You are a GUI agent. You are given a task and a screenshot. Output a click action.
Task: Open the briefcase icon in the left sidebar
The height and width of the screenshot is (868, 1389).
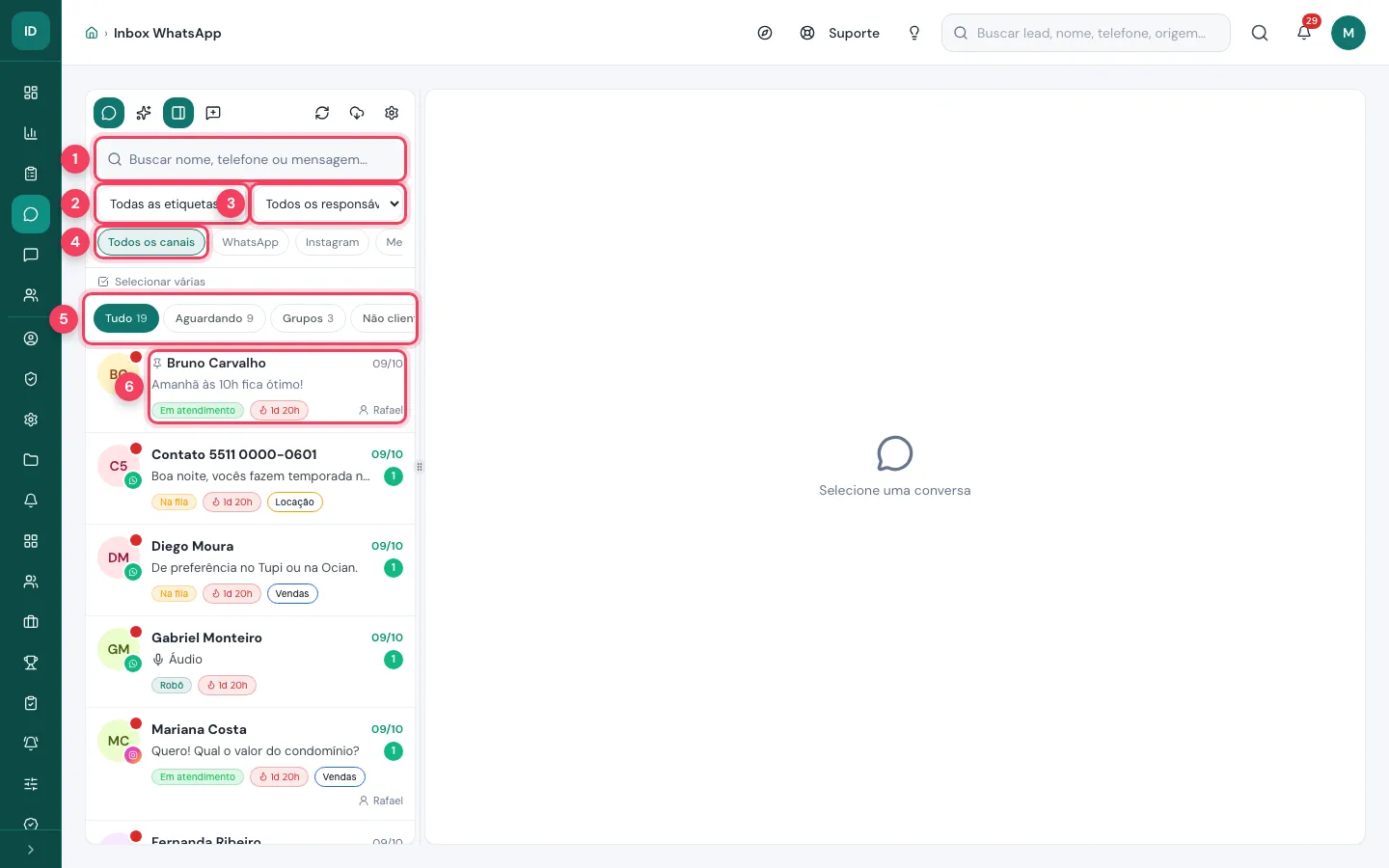tap(31, 622)
